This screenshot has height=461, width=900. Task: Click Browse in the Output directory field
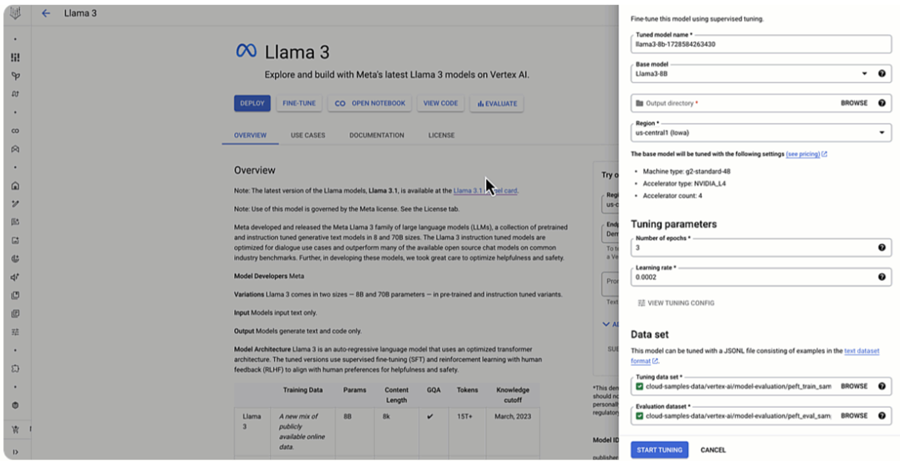coord(854,103)
